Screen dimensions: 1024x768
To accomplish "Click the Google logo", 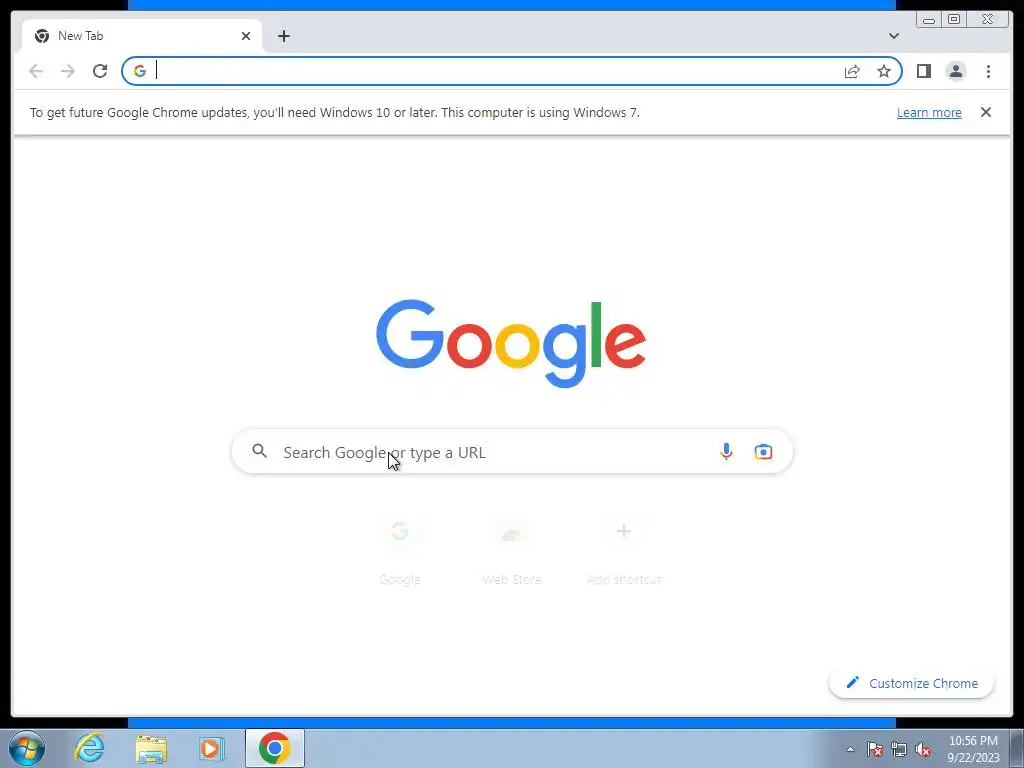I will click(511, 343).
